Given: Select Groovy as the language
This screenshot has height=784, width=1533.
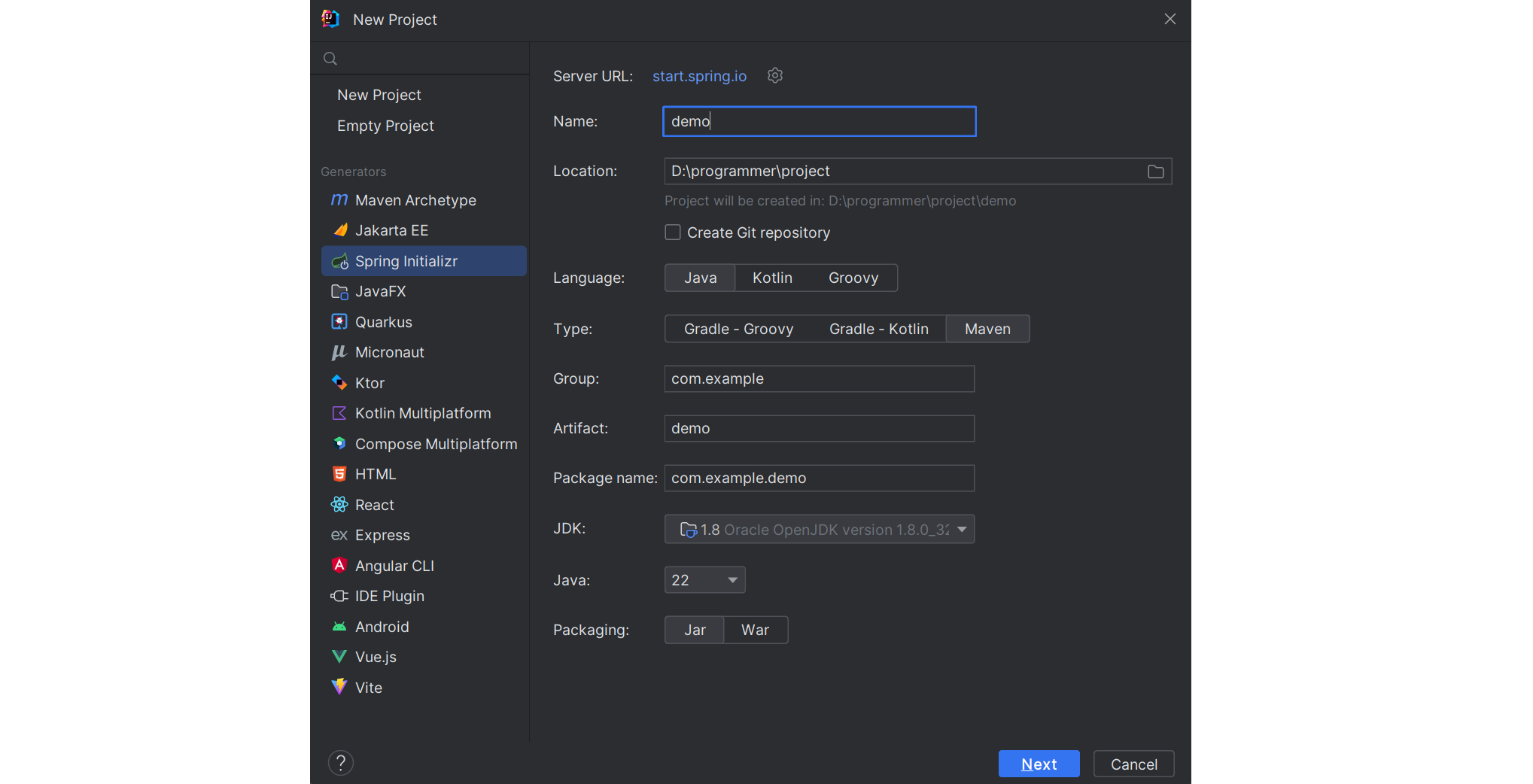Looking at the screenshot, I should pyautogui.click(x=853, y=278).
